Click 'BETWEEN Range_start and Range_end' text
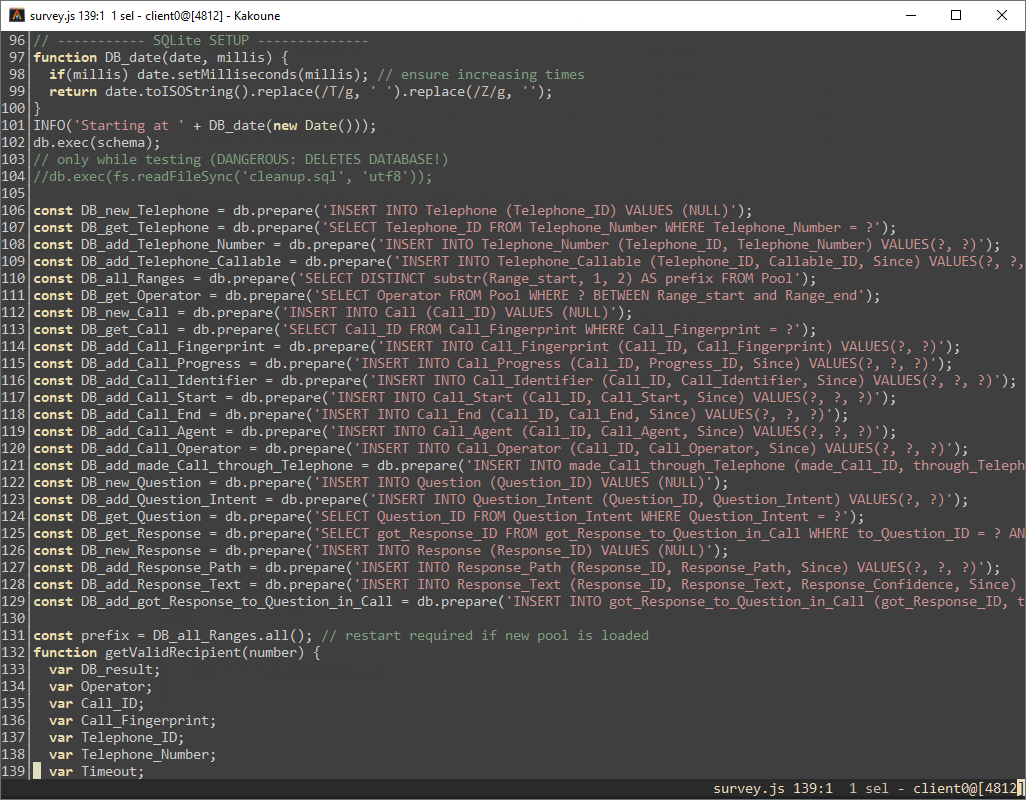 [x=725, y=296]
